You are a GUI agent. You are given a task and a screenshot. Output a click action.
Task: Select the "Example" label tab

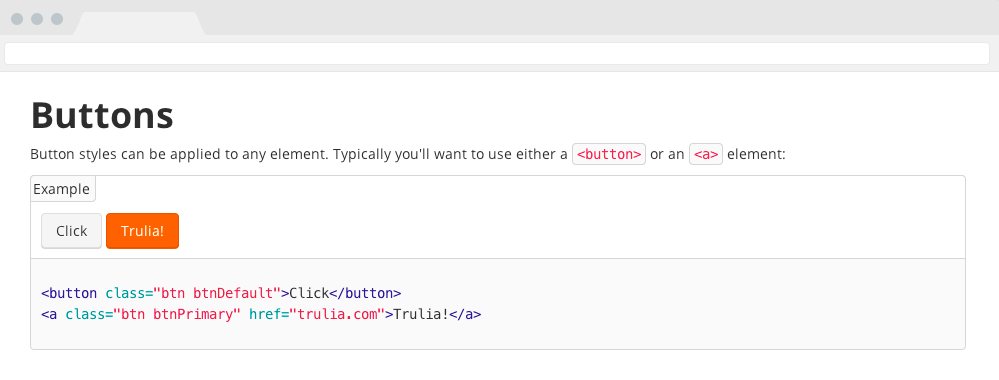coord(62,189)
